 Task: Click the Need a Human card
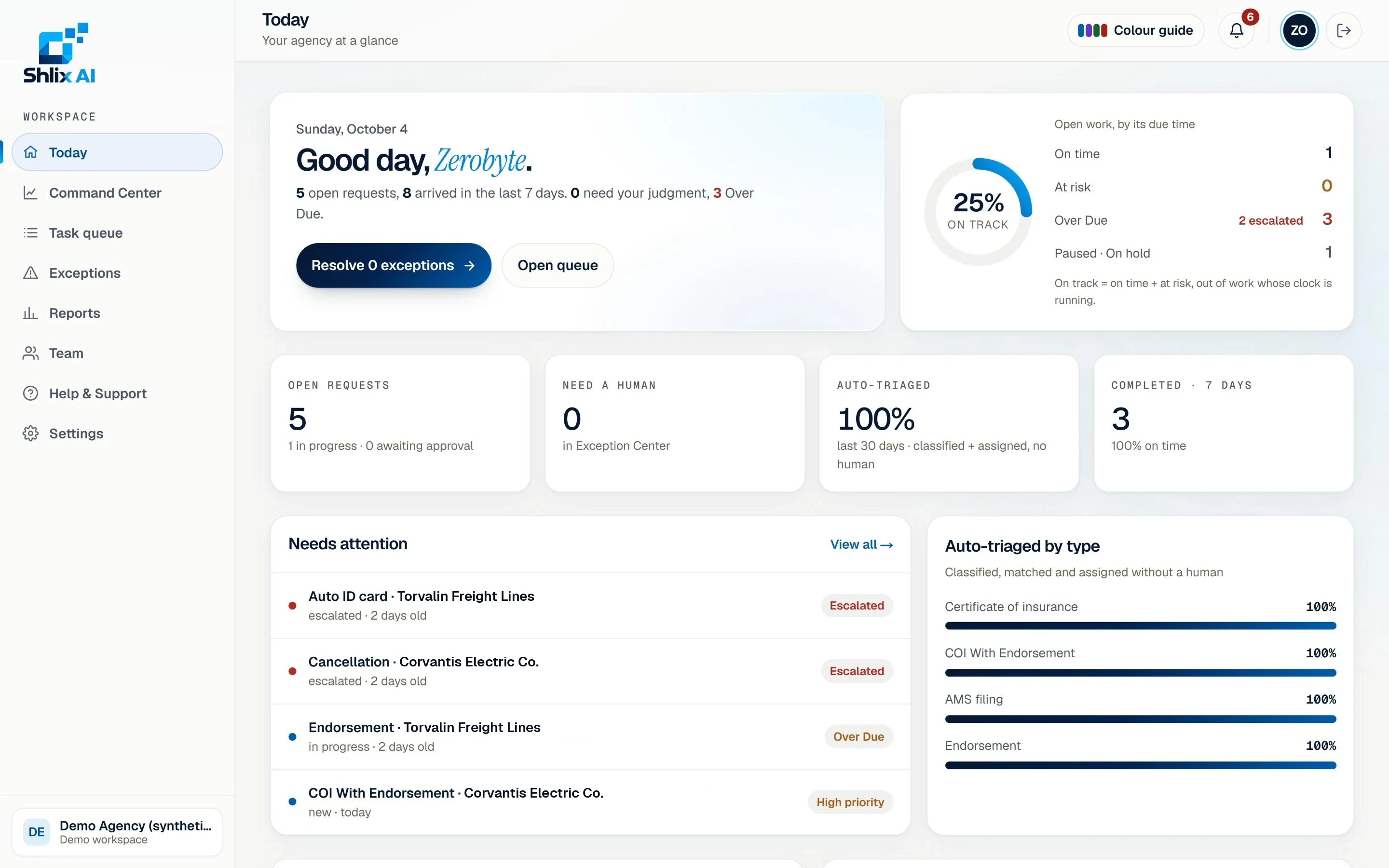pyautogui.click(x=675, y=423)
